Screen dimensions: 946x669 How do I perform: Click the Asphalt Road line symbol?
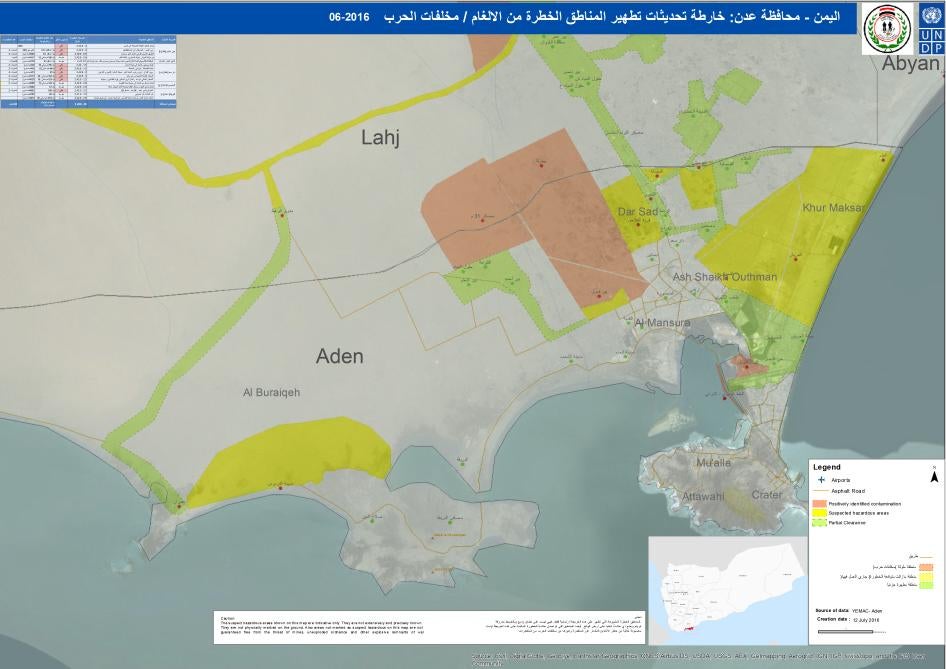(x=821, y=490)
